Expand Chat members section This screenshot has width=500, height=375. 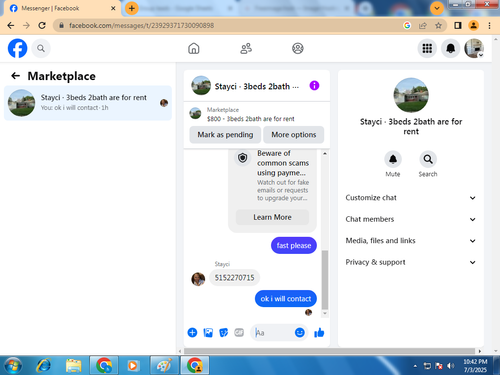click(411, 219)
